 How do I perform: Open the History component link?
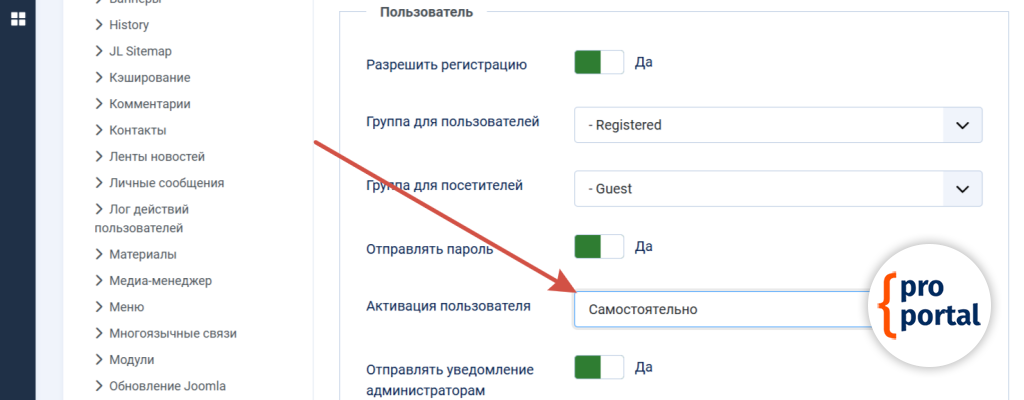(x=129, y=24)
